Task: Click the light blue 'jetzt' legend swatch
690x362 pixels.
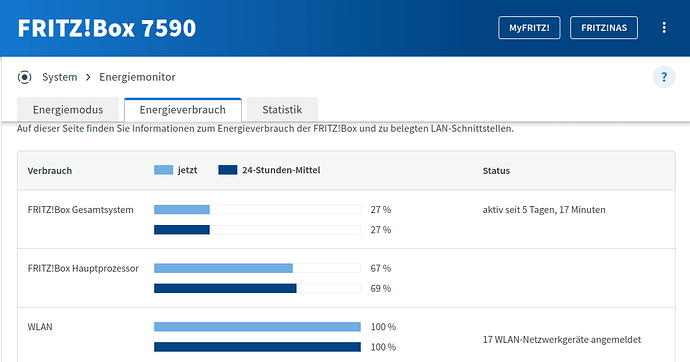Action: [x=163, y=170]
